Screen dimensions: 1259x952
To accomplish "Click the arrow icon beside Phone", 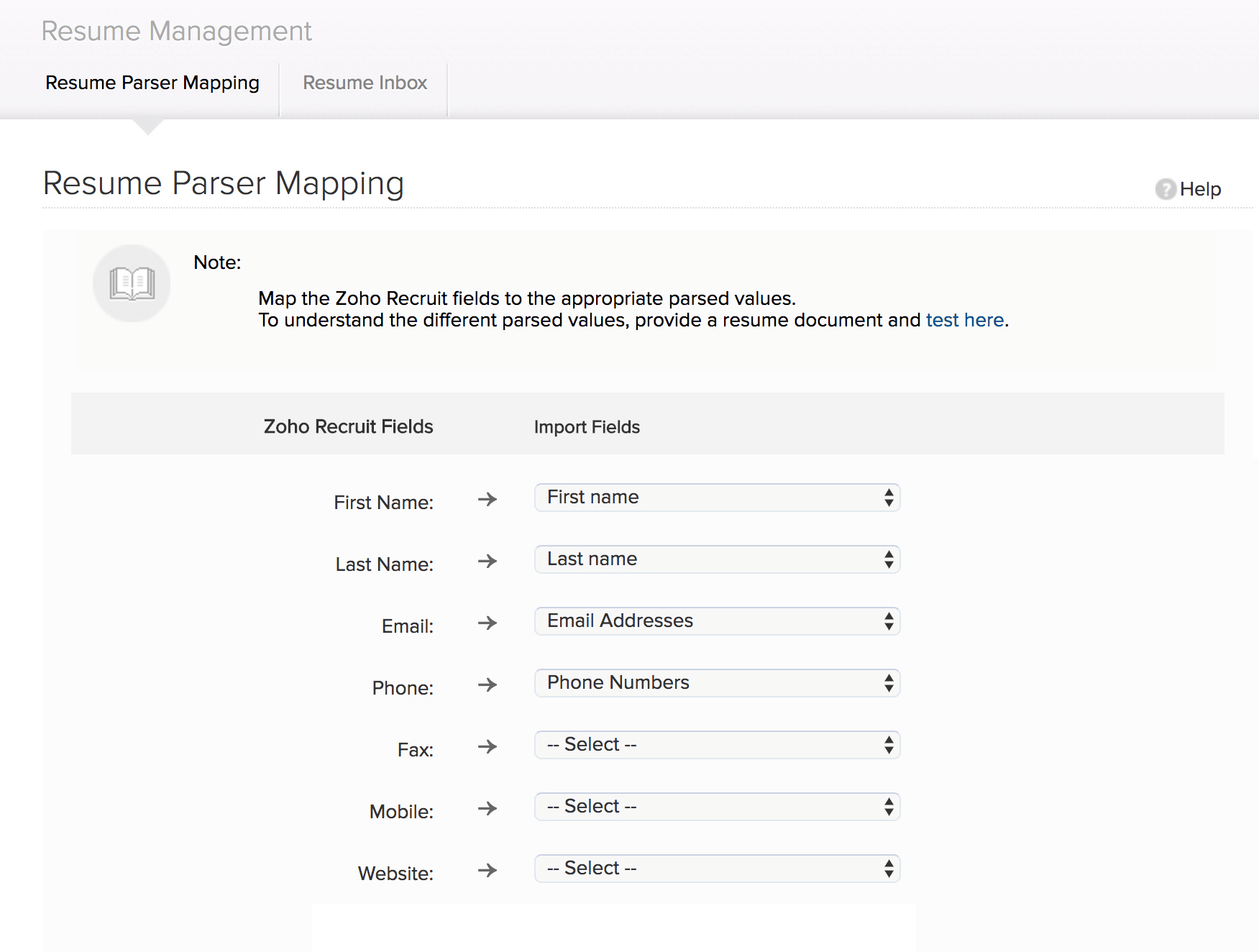I will (x=487, y=685).
